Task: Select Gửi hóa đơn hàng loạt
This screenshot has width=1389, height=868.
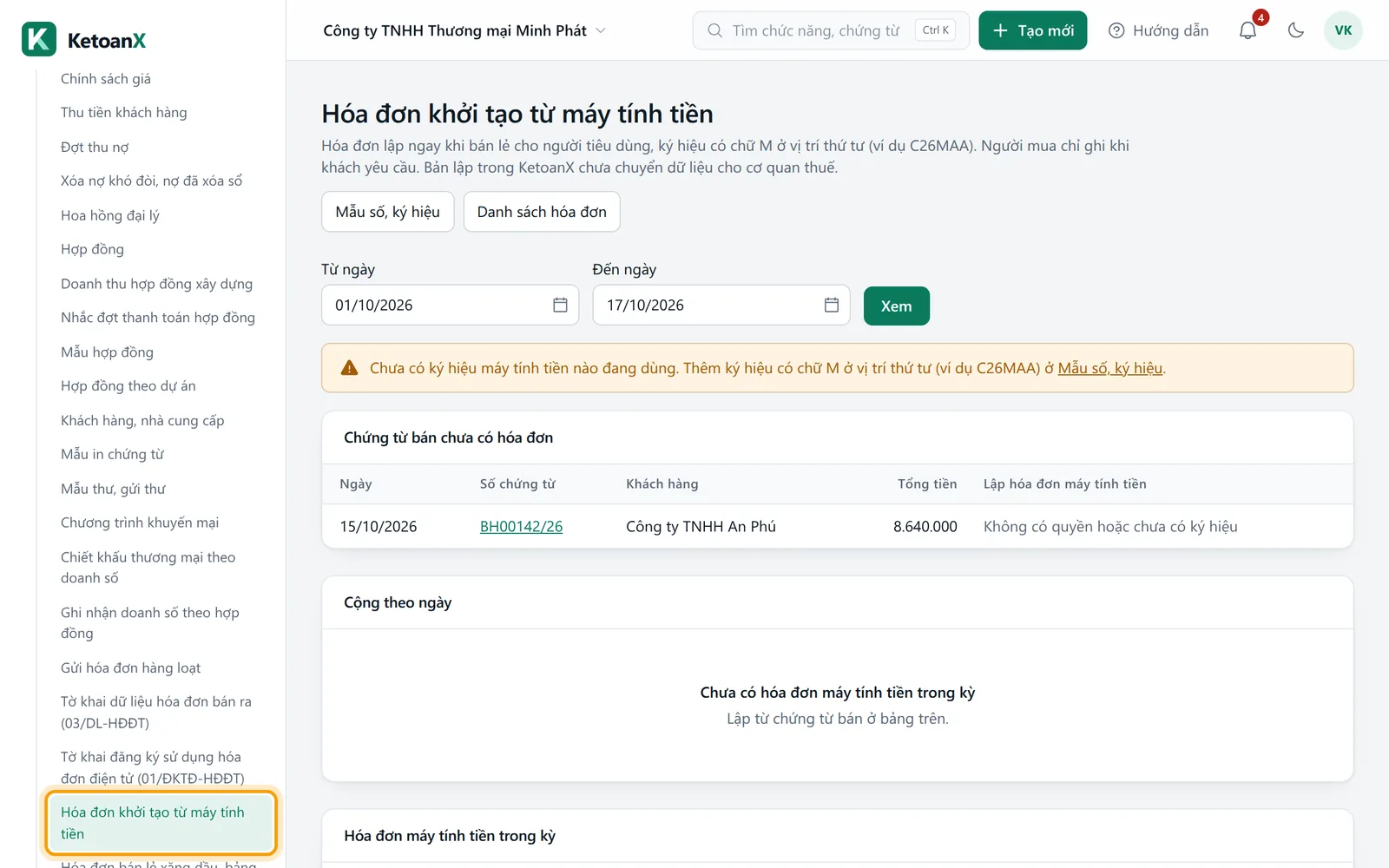Action: tap(130, 668)
